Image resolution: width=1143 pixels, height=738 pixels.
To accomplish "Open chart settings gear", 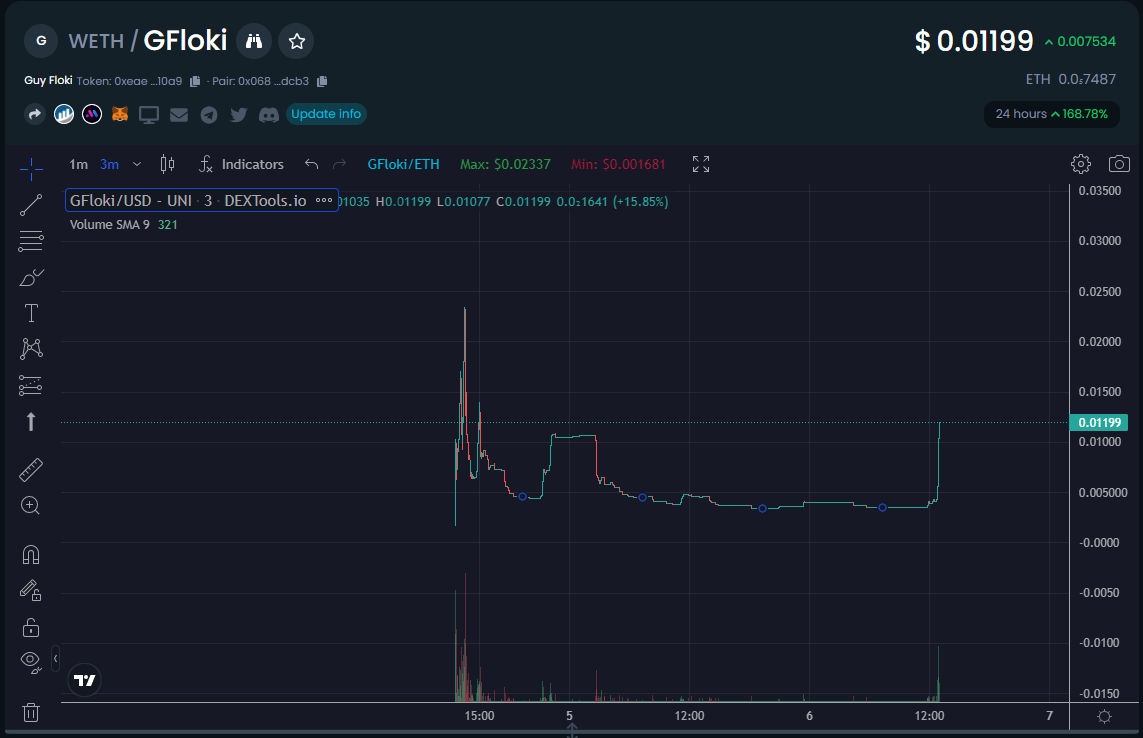I will tap(1081, 164).
